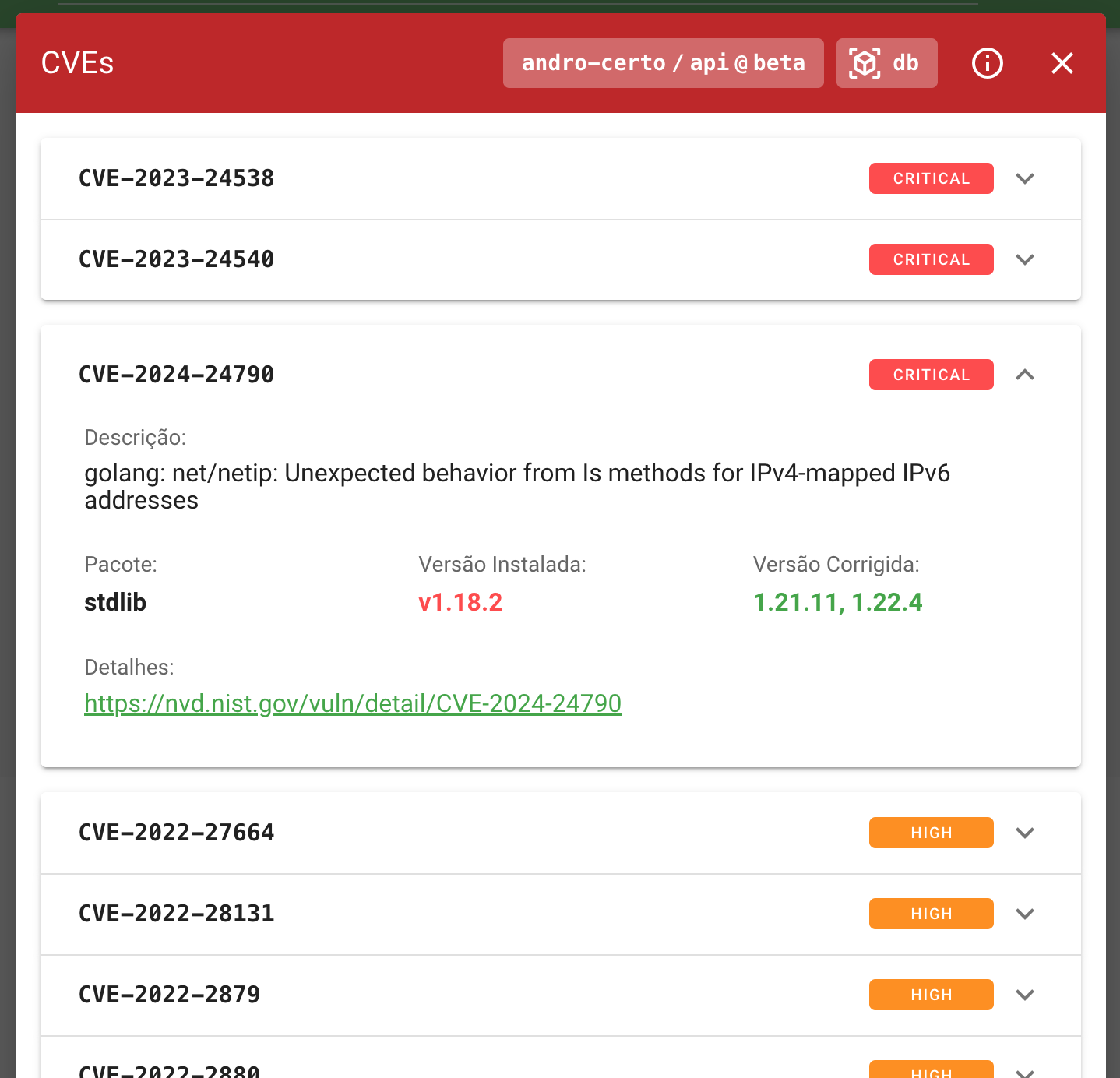
Task: Expand CVE-2022-28131 chevron
Action: pyautogui.click(x=1025, y=914)
